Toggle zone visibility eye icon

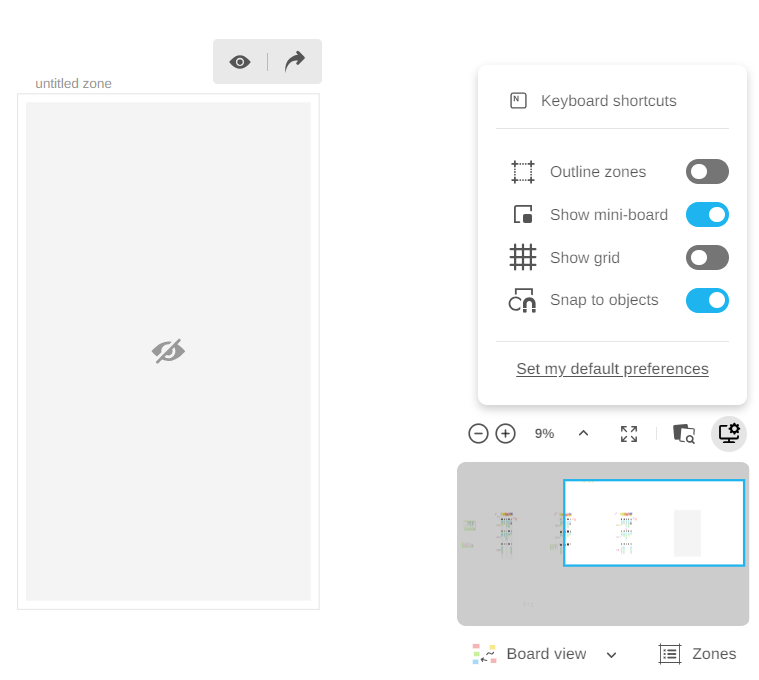pyautogui.click(x=240, y=62)
